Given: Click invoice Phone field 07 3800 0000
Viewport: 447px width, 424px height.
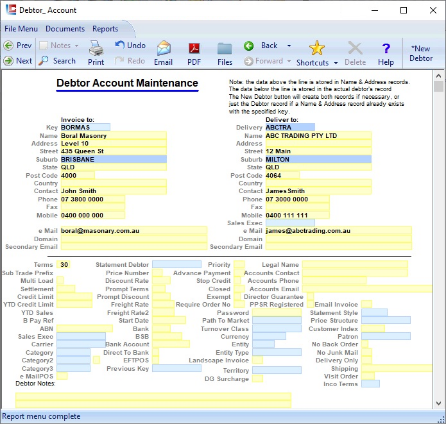Looking at the screenshot, I should [93, 199].
